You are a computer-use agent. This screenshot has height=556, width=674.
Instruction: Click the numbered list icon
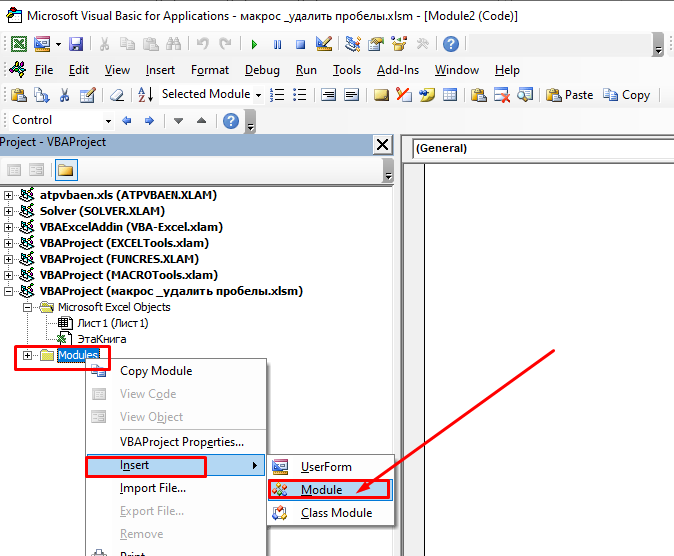(277, 95)
